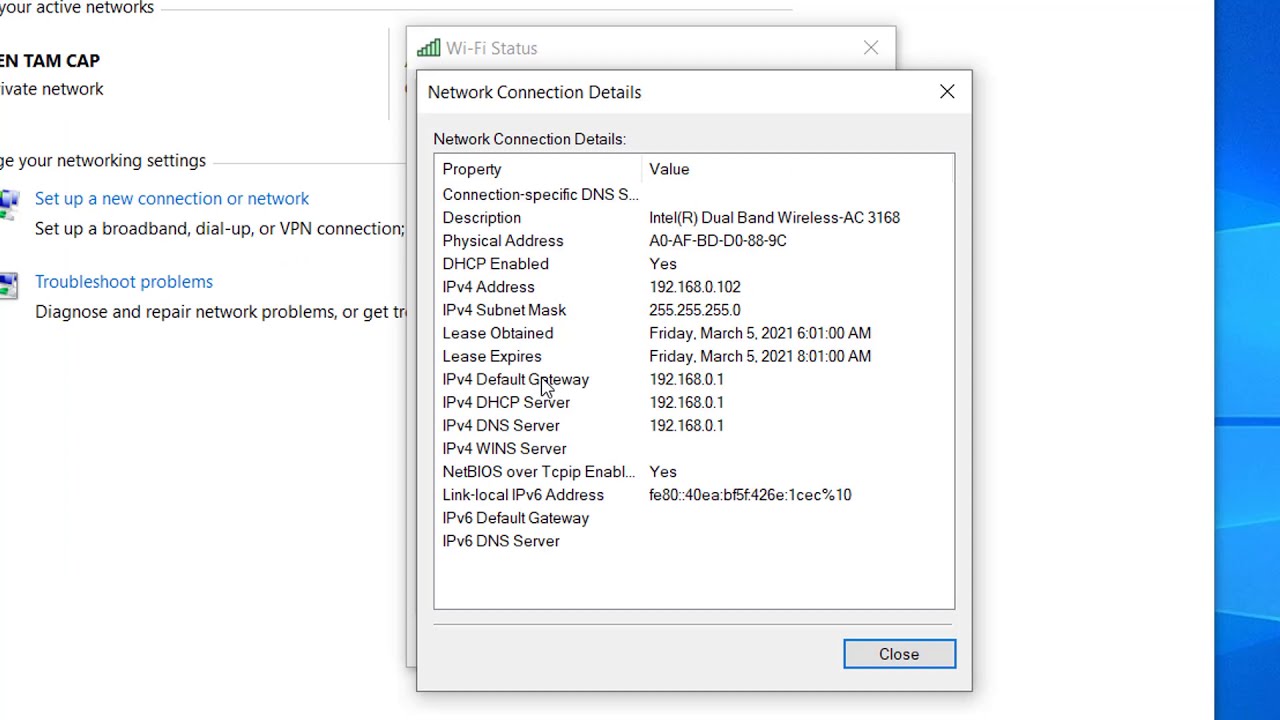Select 192.168.0.1 value for IPv4 Default Gateway
This screenshot has width=1280, height=720.
(x=686, y=379)
